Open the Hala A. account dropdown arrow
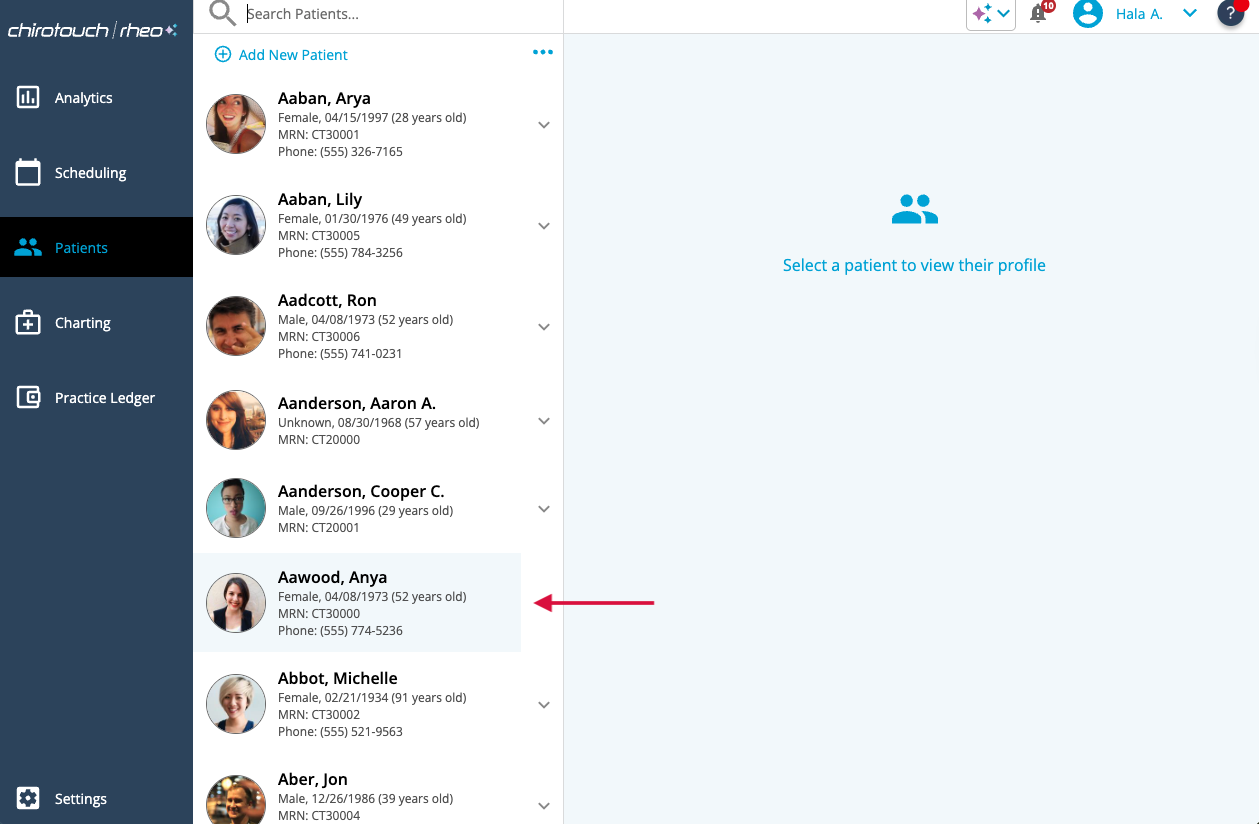Viewport: 1259px width, 824px height. pos(1189,14)
